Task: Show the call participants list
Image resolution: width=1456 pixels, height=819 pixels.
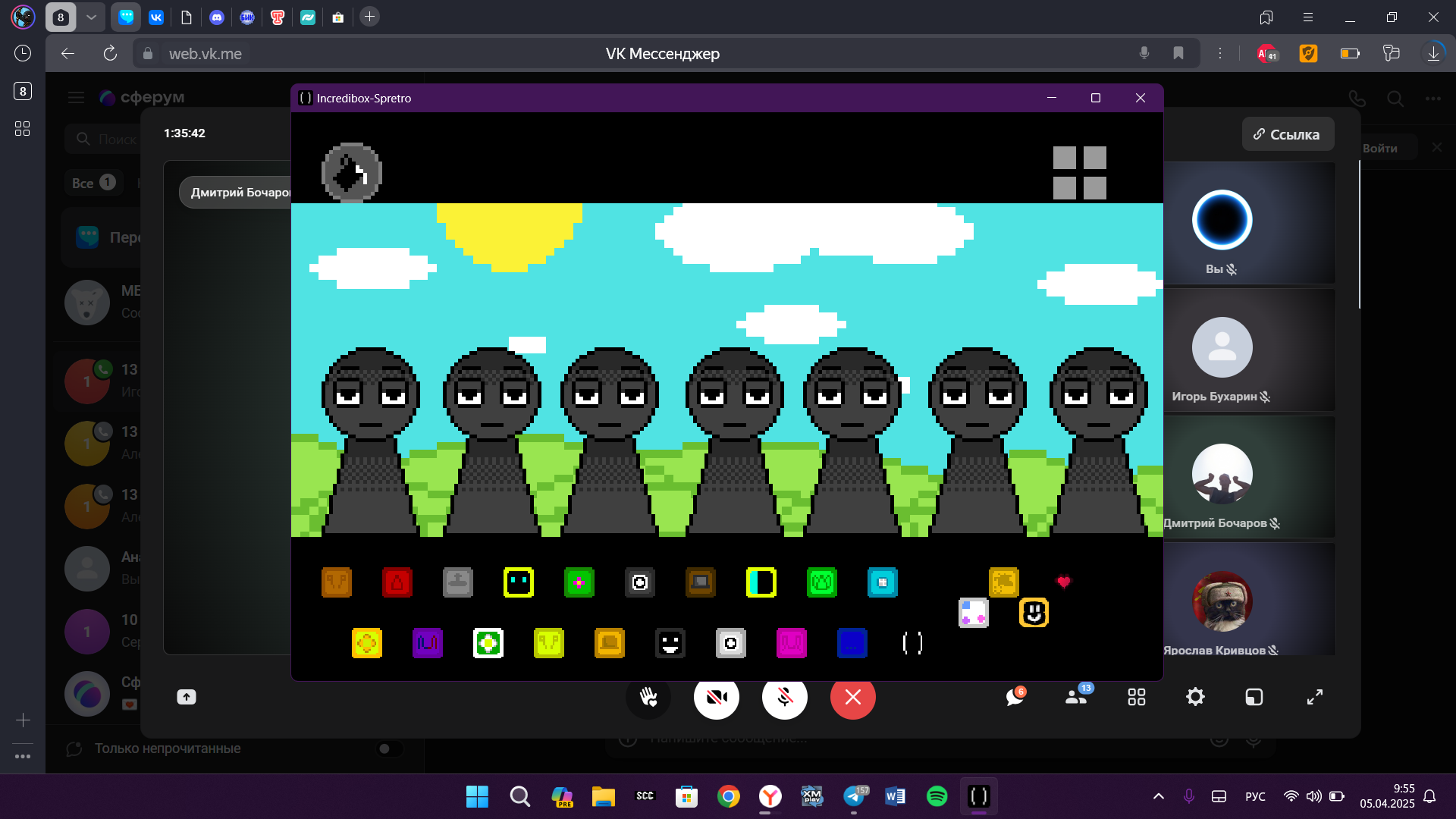Action: point(1077,696)
